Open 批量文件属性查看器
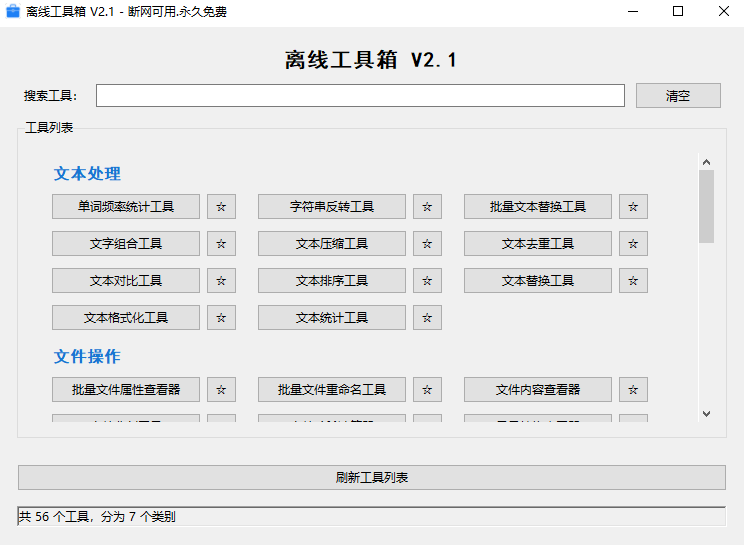 (x=126, y=389)
